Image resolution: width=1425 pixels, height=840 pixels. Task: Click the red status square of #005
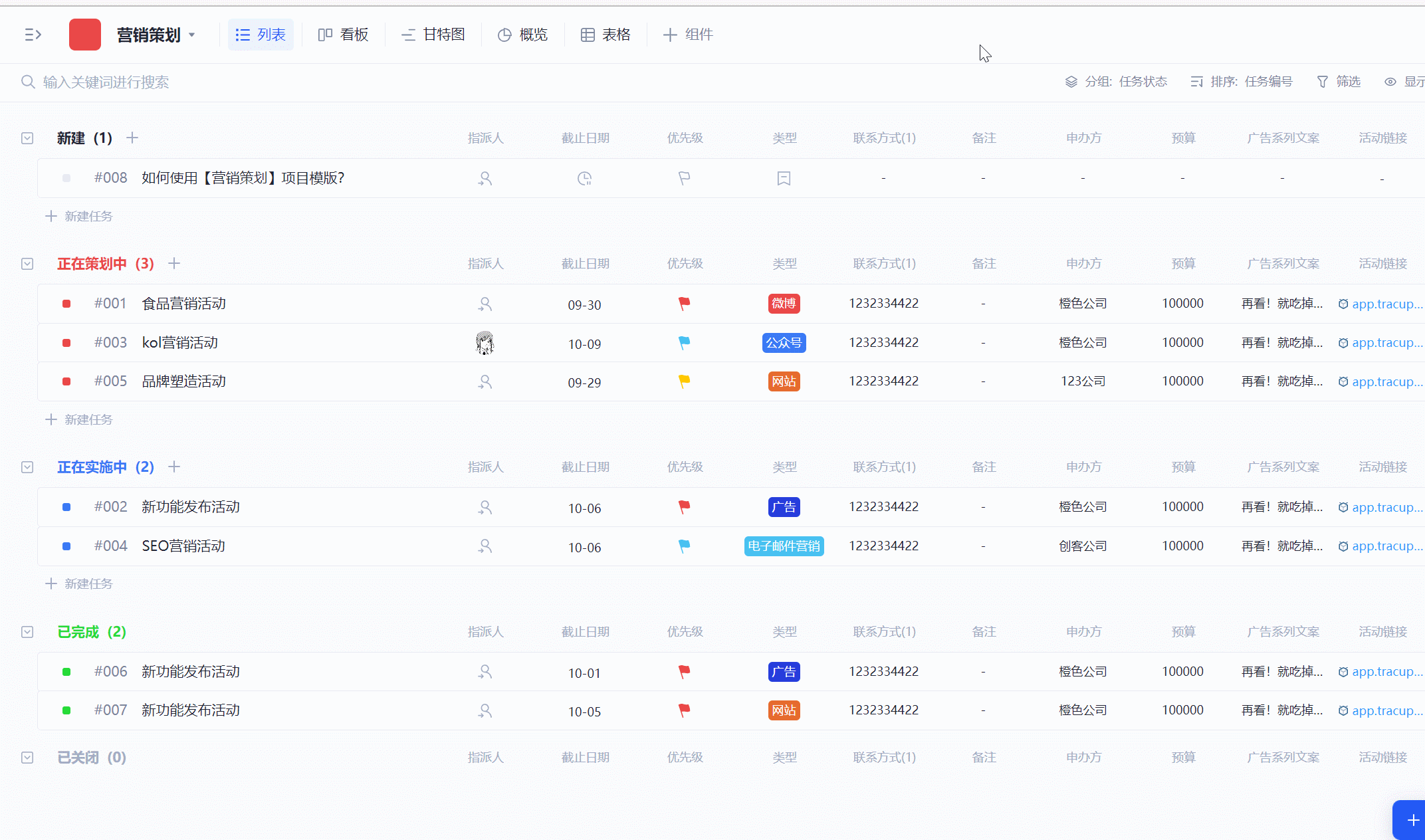tap(66, 381)
